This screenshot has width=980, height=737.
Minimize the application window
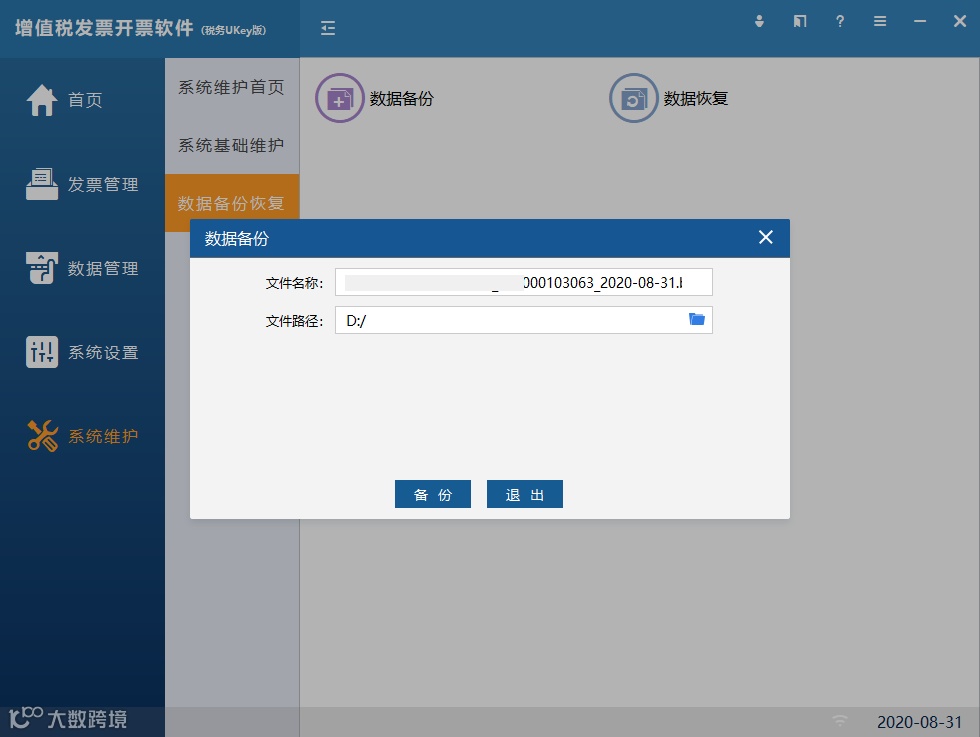click(x=920, y=21)
